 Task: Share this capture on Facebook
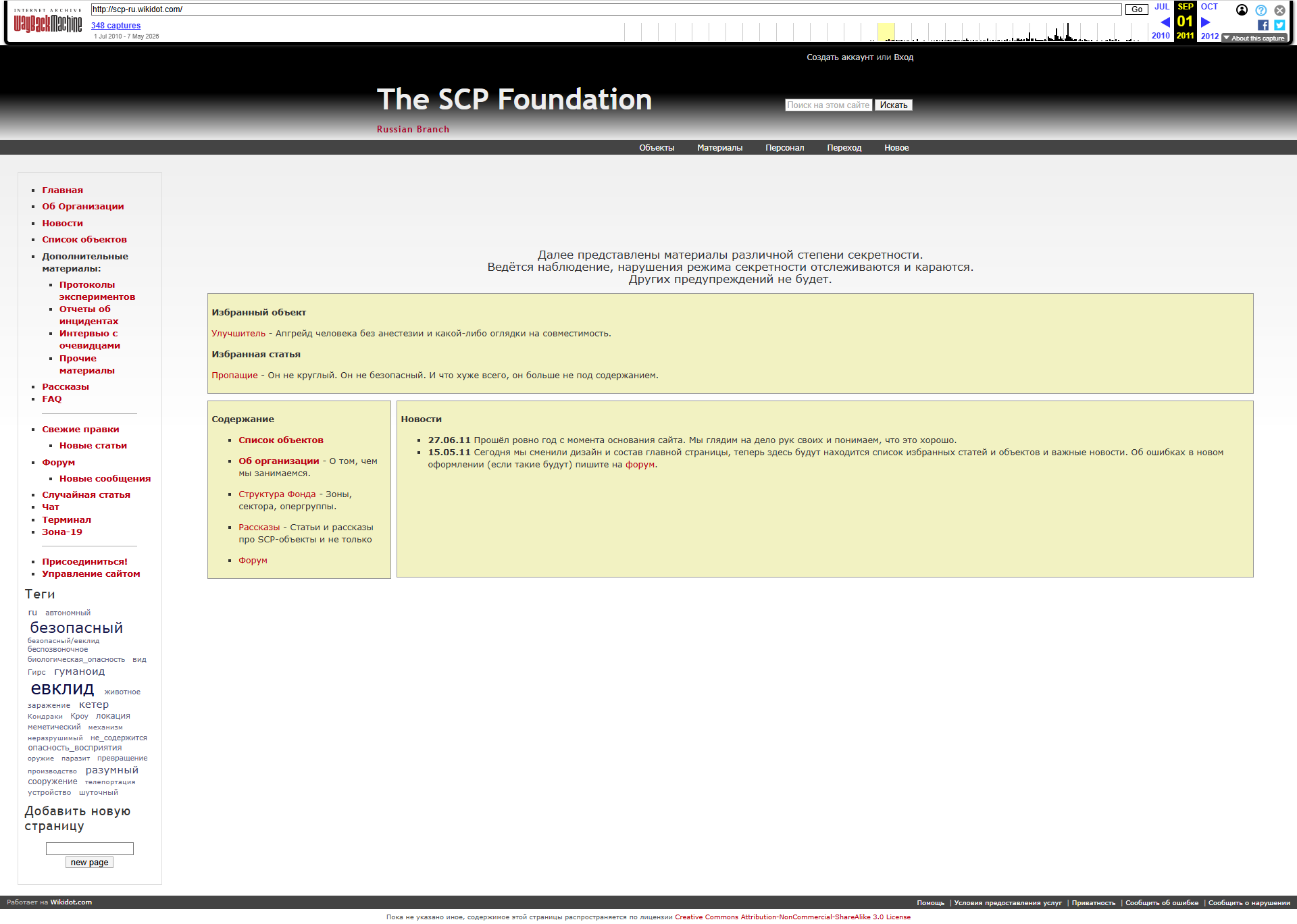(1263, 25)
